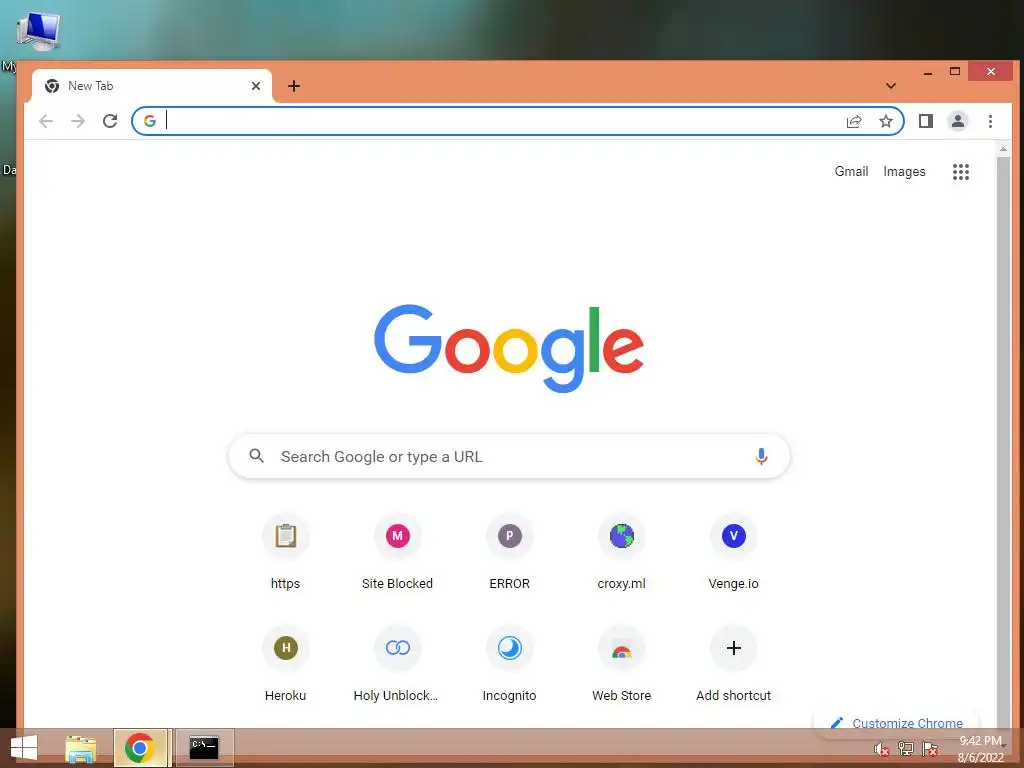Open the Holy Unblock shortcut
Image resolution: width=1024 pixels, height=768 pixels.
397,664
